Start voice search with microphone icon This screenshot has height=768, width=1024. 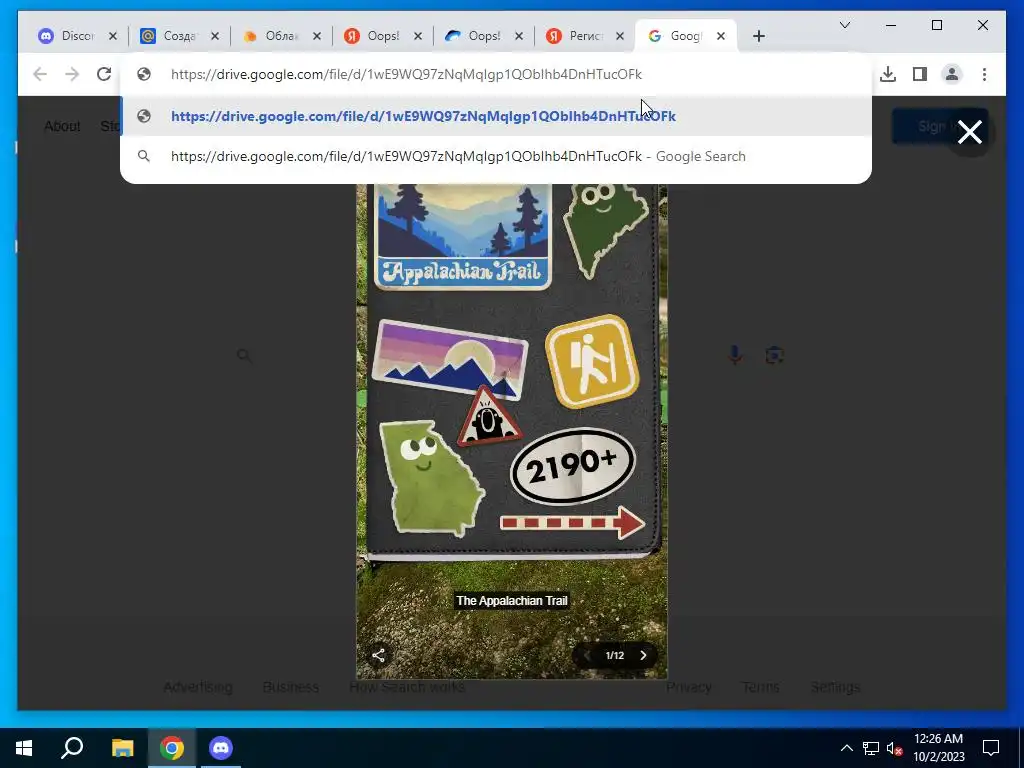[x=735, y=355]
